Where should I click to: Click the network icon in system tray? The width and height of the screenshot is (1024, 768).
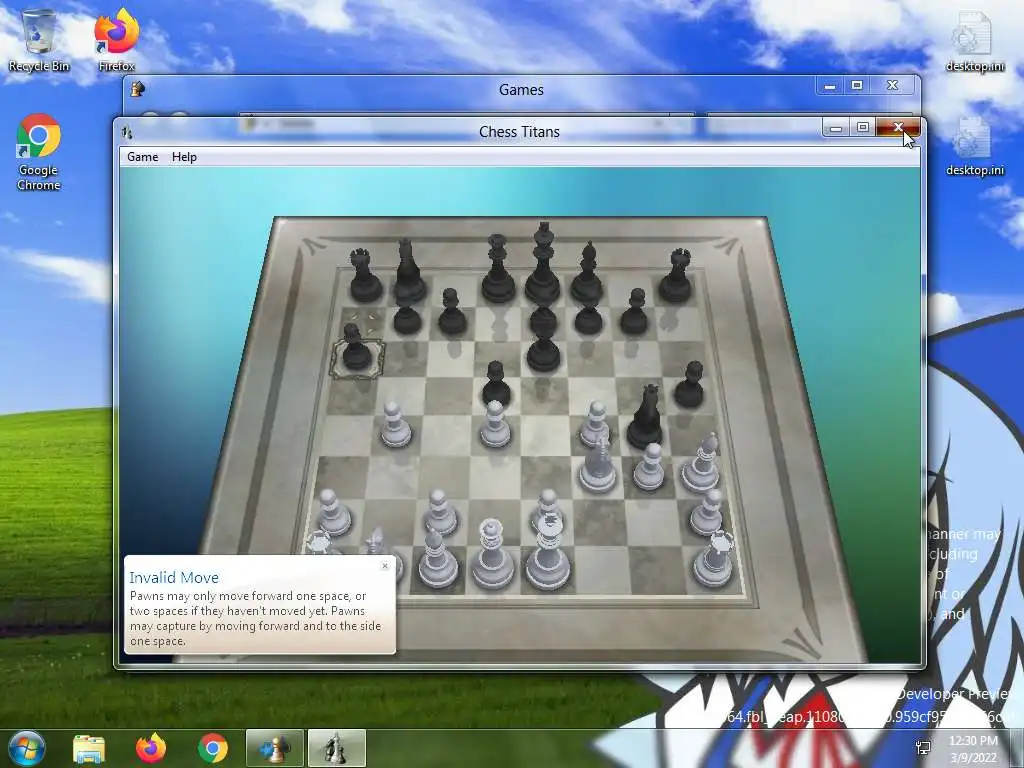[x=923, y=748]
